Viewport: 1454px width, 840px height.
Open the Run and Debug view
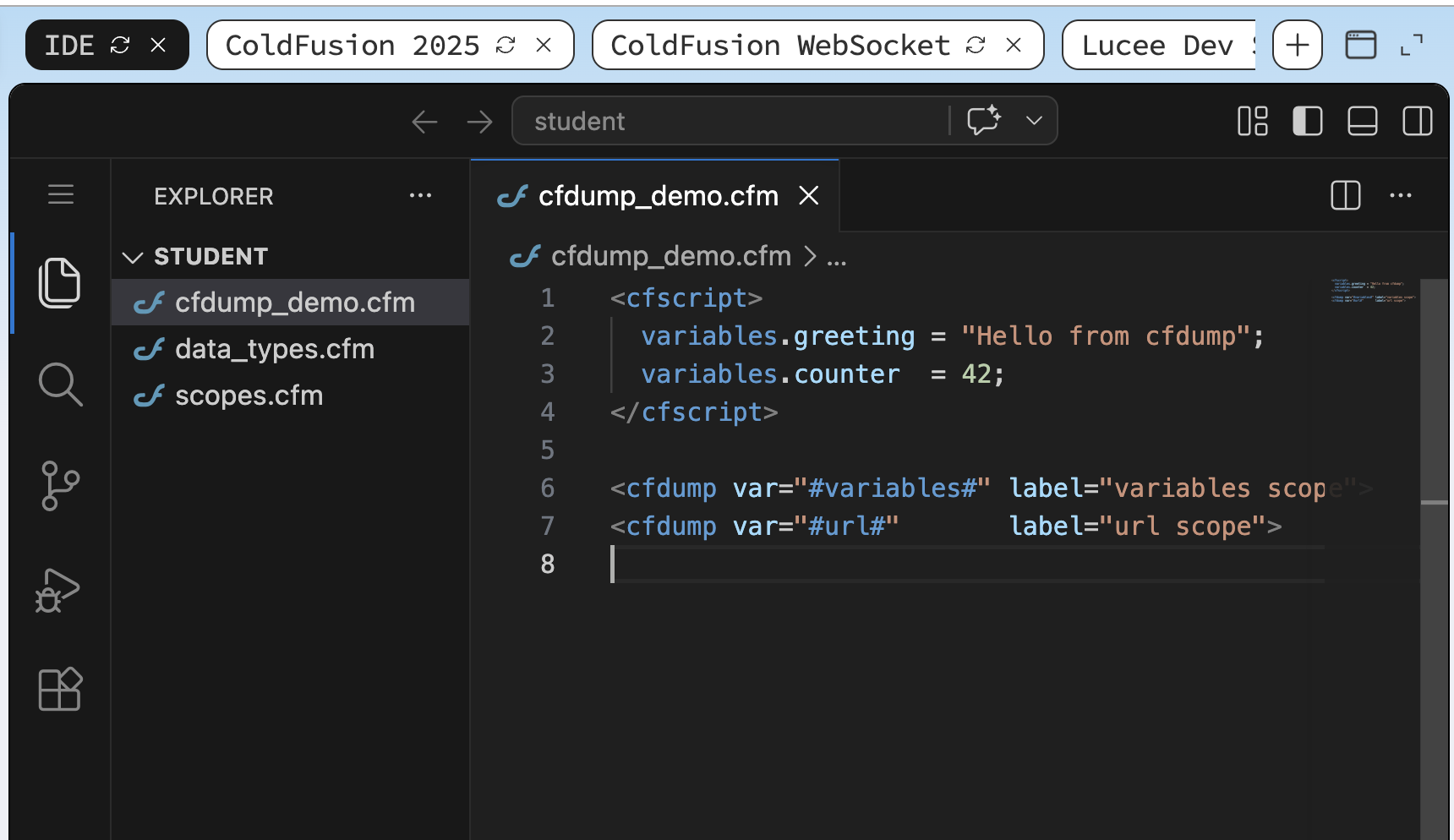tap(57, 589)
